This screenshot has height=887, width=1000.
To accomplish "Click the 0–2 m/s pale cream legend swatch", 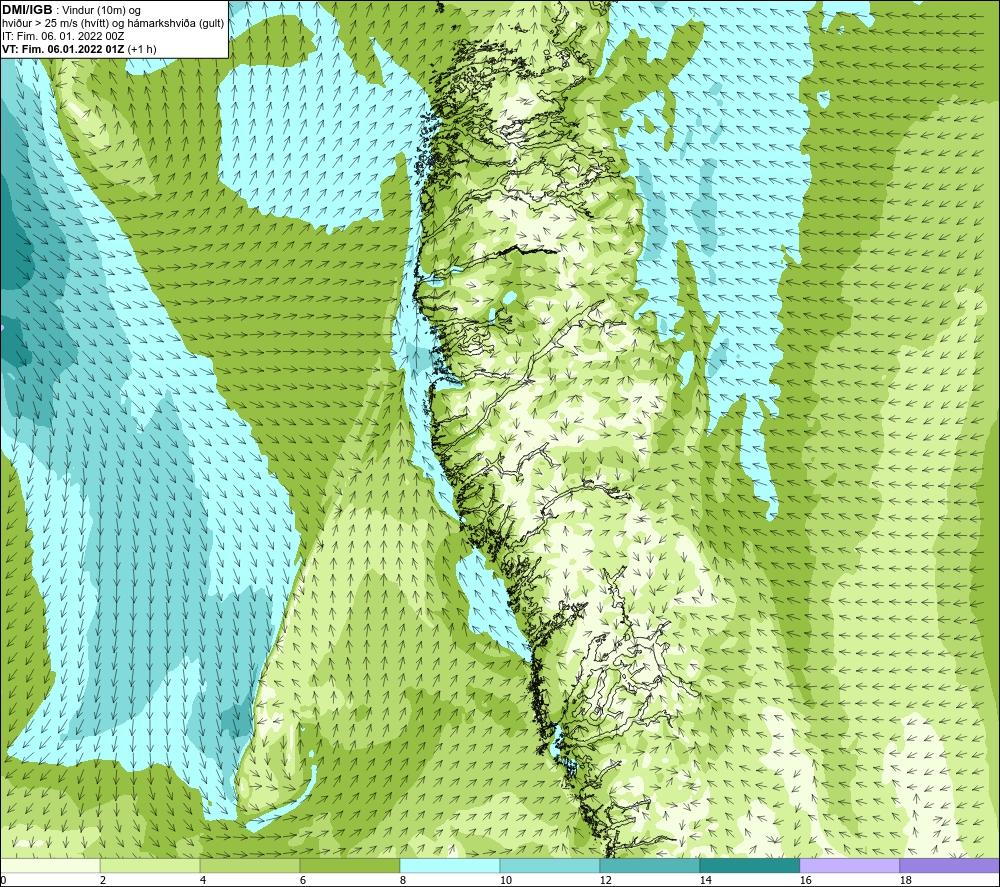I will [x=50, y=865].
